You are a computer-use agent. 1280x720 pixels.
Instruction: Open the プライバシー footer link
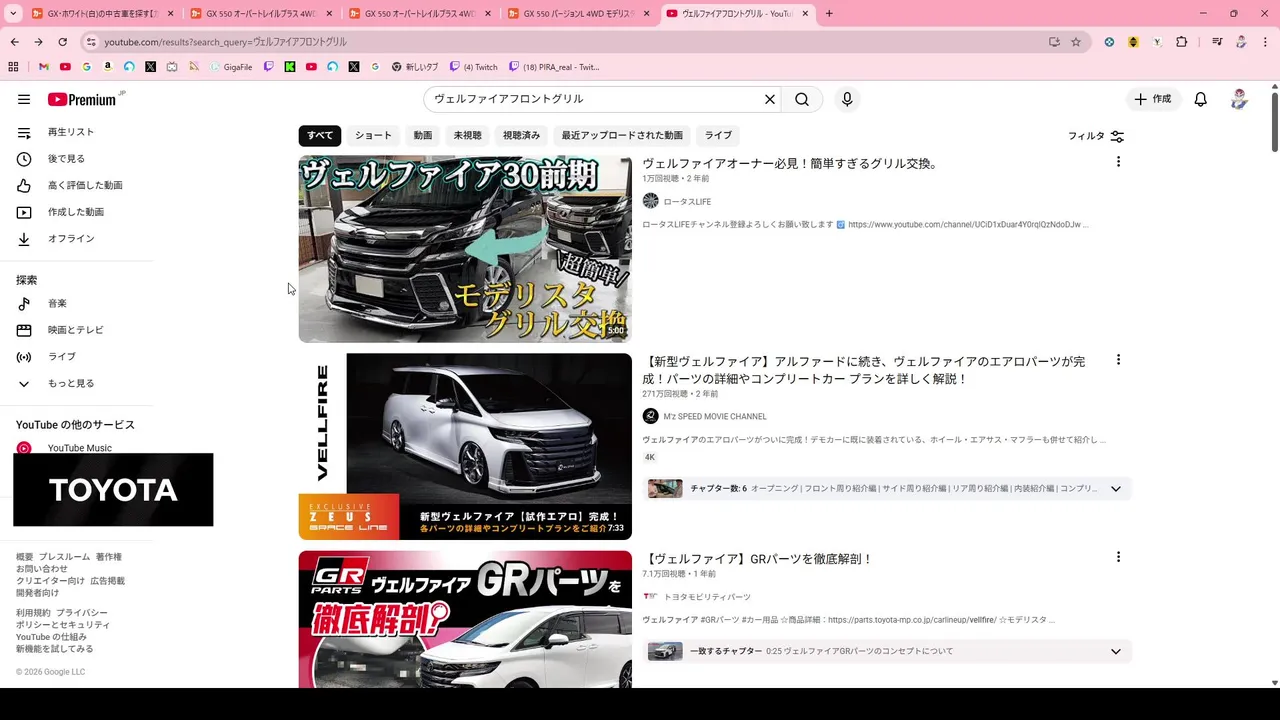pyautogui.click(x=82, y=613)
